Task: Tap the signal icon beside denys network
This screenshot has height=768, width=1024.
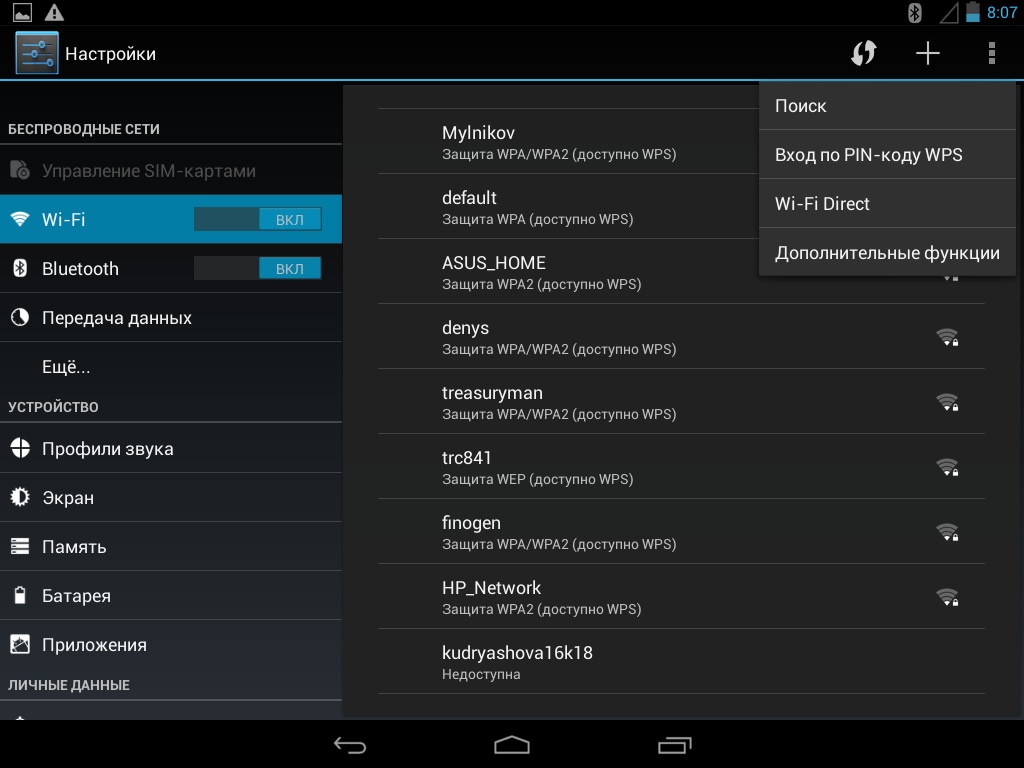Action: pyautogui.click(x=947, y=337)
